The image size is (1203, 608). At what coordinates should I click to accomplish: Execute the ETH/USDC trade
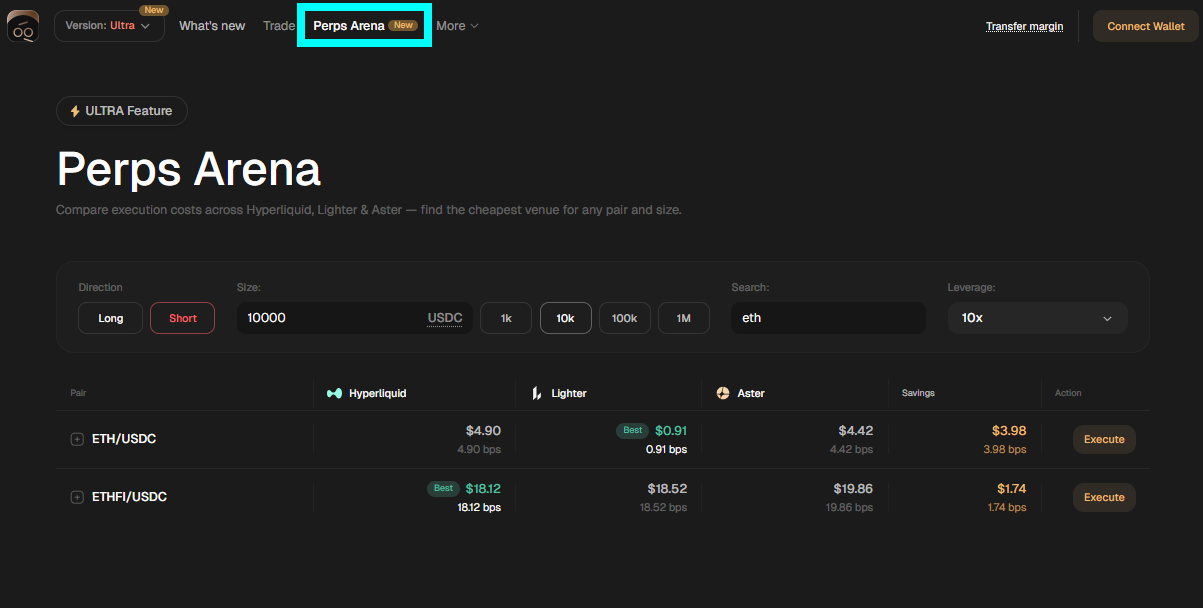coord(1104,439)
